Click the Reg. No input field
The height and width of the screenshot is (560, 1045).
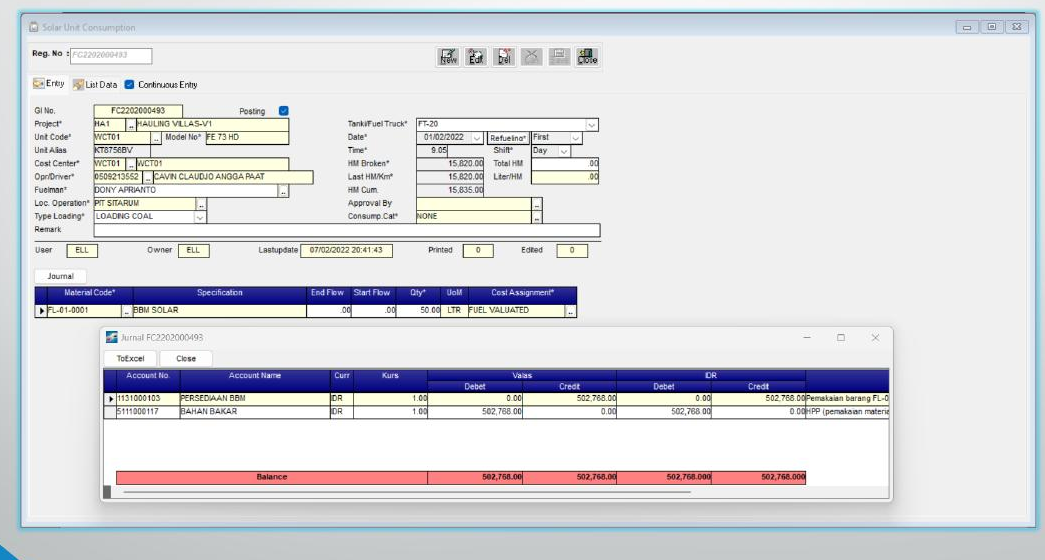click(x=111, y=55)
